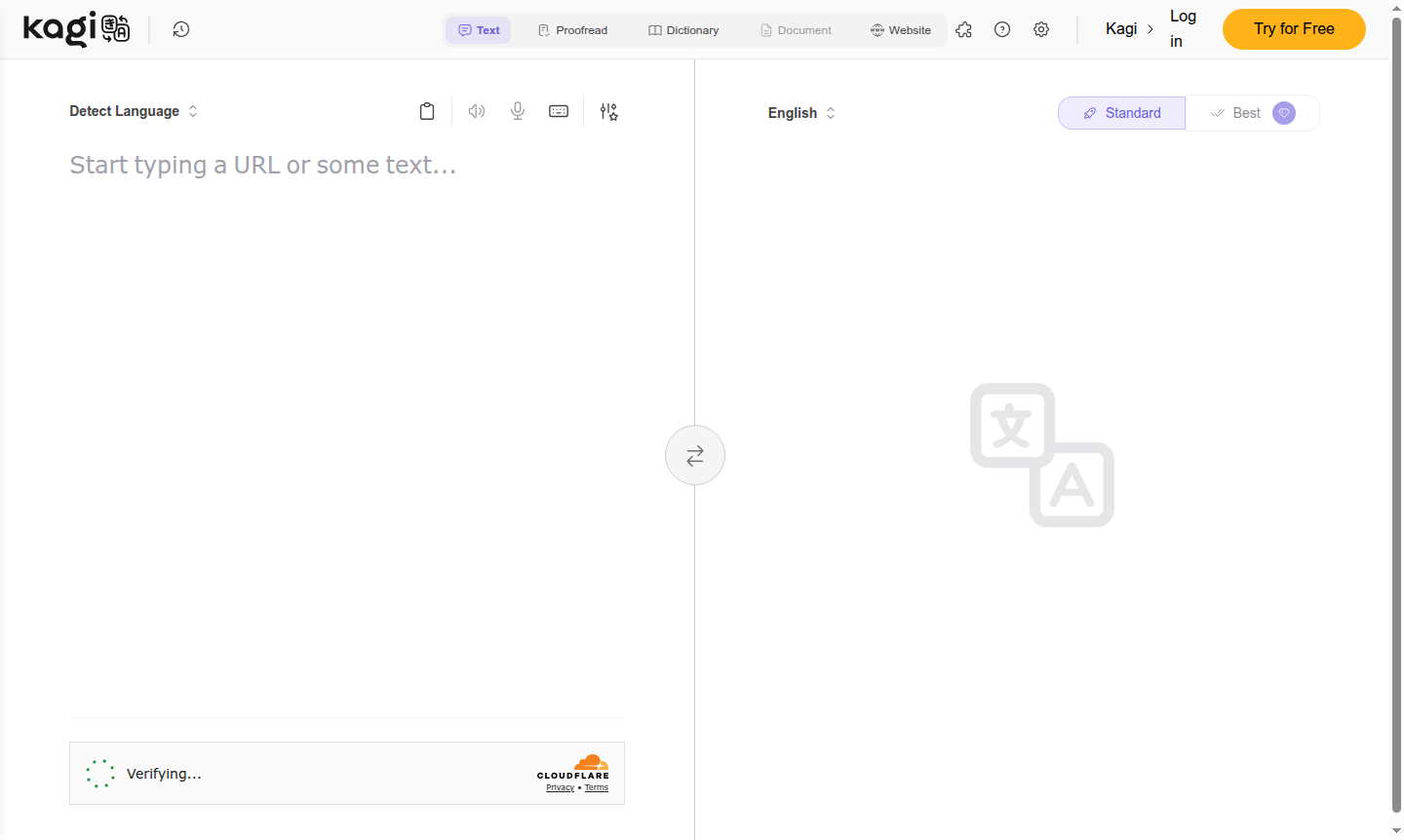Screen dimensions: 1404x840
Task: Open the help icon
Action: [x=1002, y=29]
